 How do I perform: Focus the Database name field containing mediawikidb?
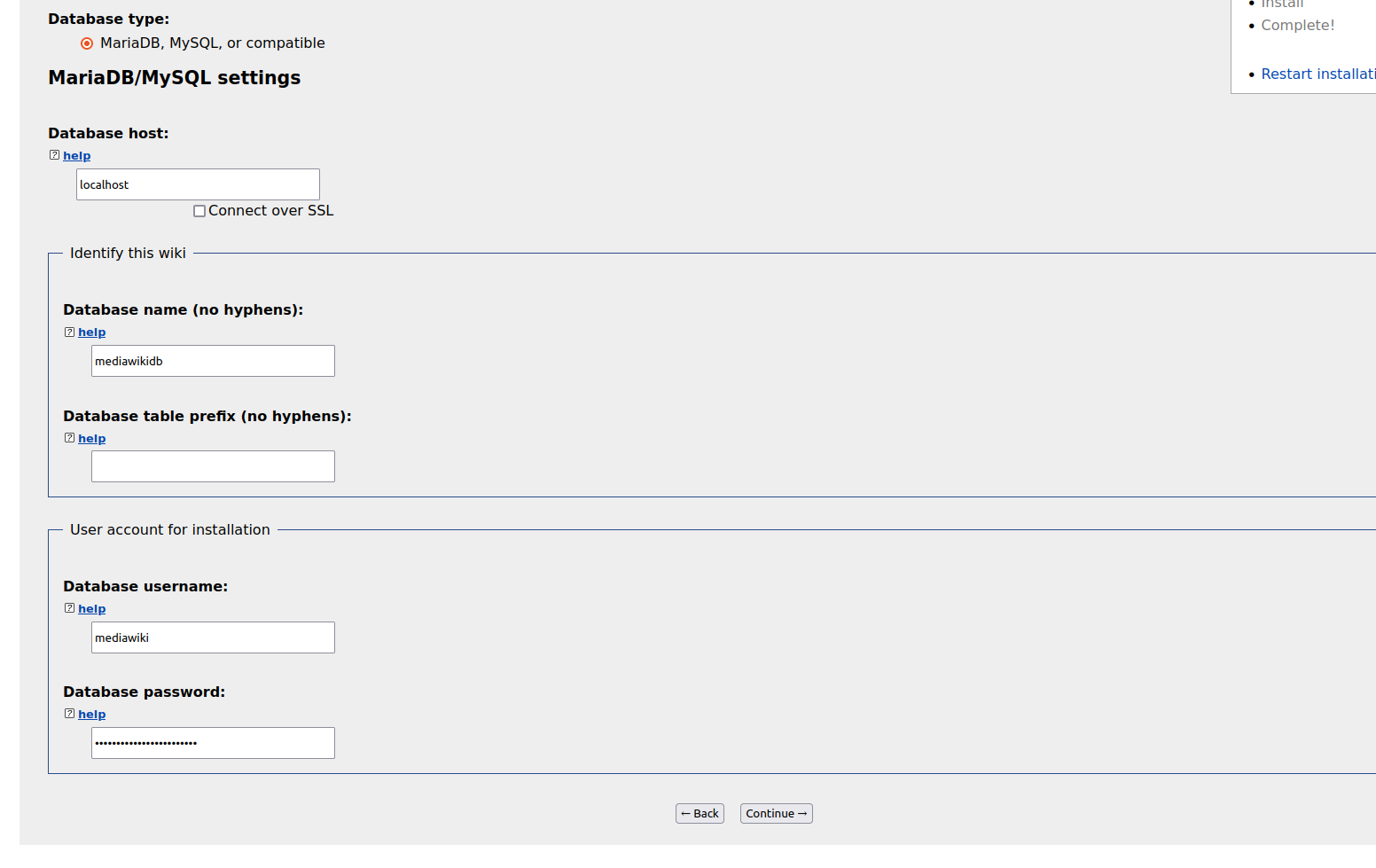pyautogui.click(x=213, y=361)
